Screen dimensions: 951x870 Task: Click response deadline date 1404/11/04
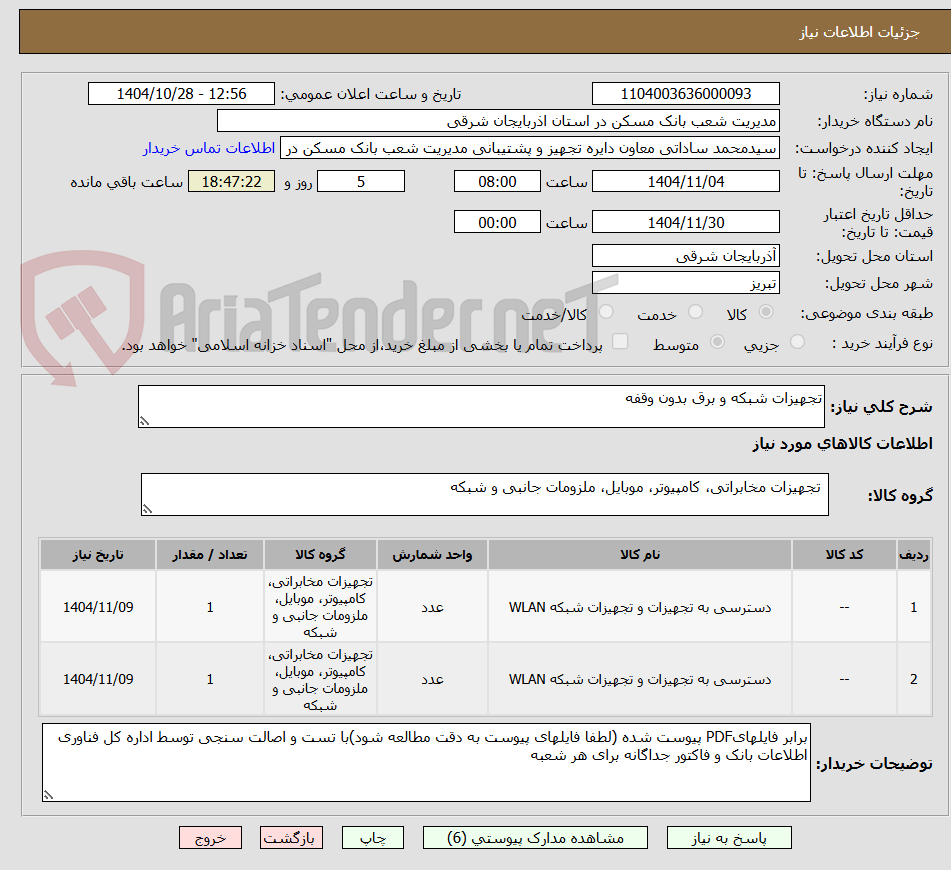pyautogui.click(x=685, y=181)
